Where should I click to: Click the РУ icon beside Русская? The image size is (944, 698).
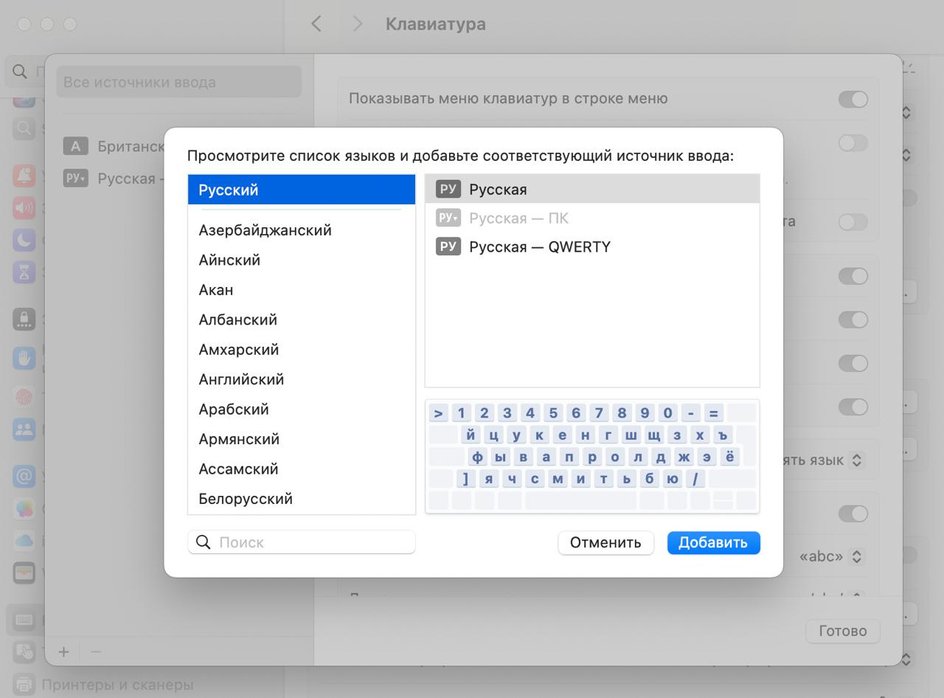pos(448,189)
